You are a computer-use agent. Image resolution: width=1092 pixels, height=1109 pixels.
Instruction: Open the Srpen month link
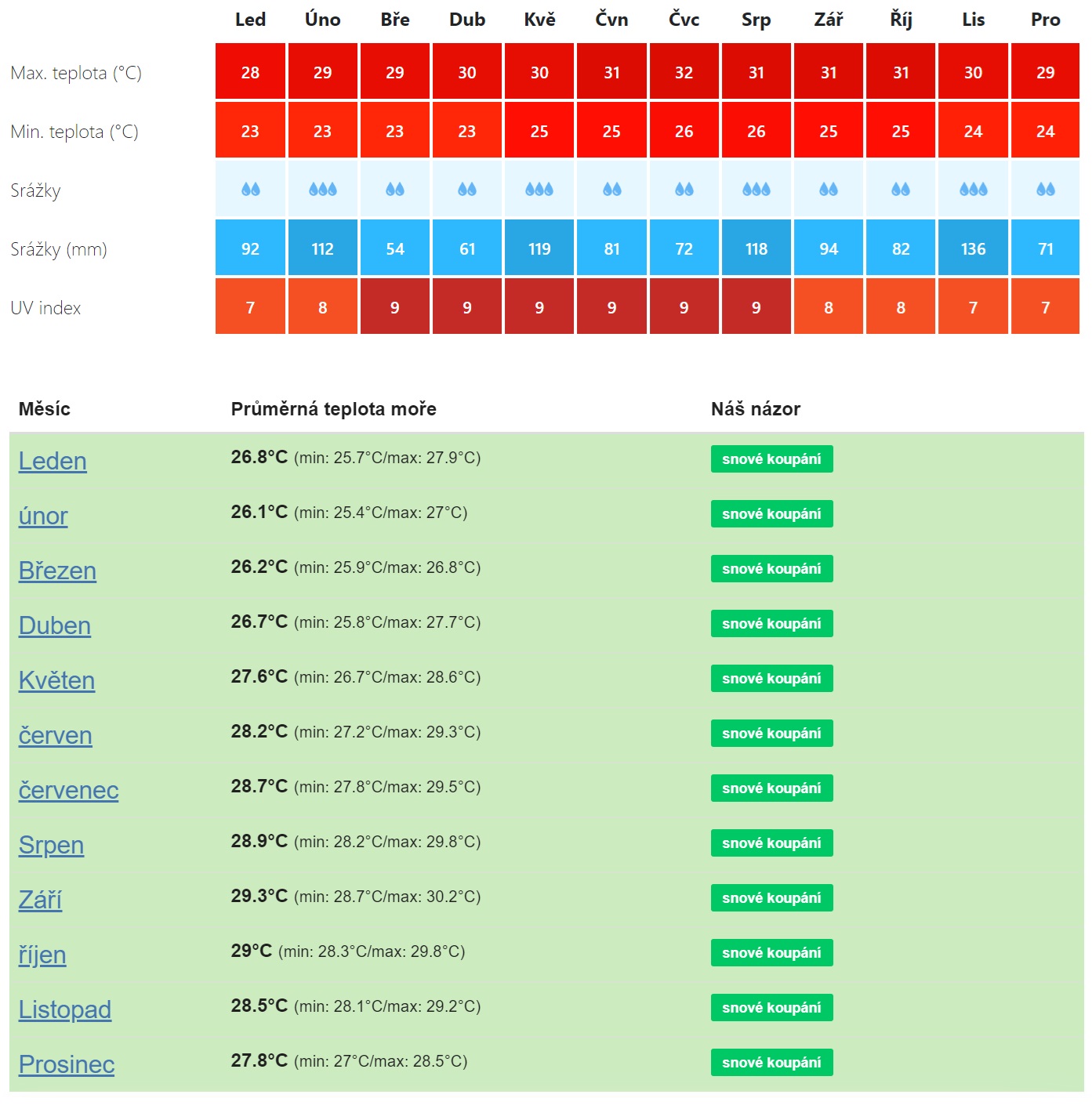pos(51,845)
